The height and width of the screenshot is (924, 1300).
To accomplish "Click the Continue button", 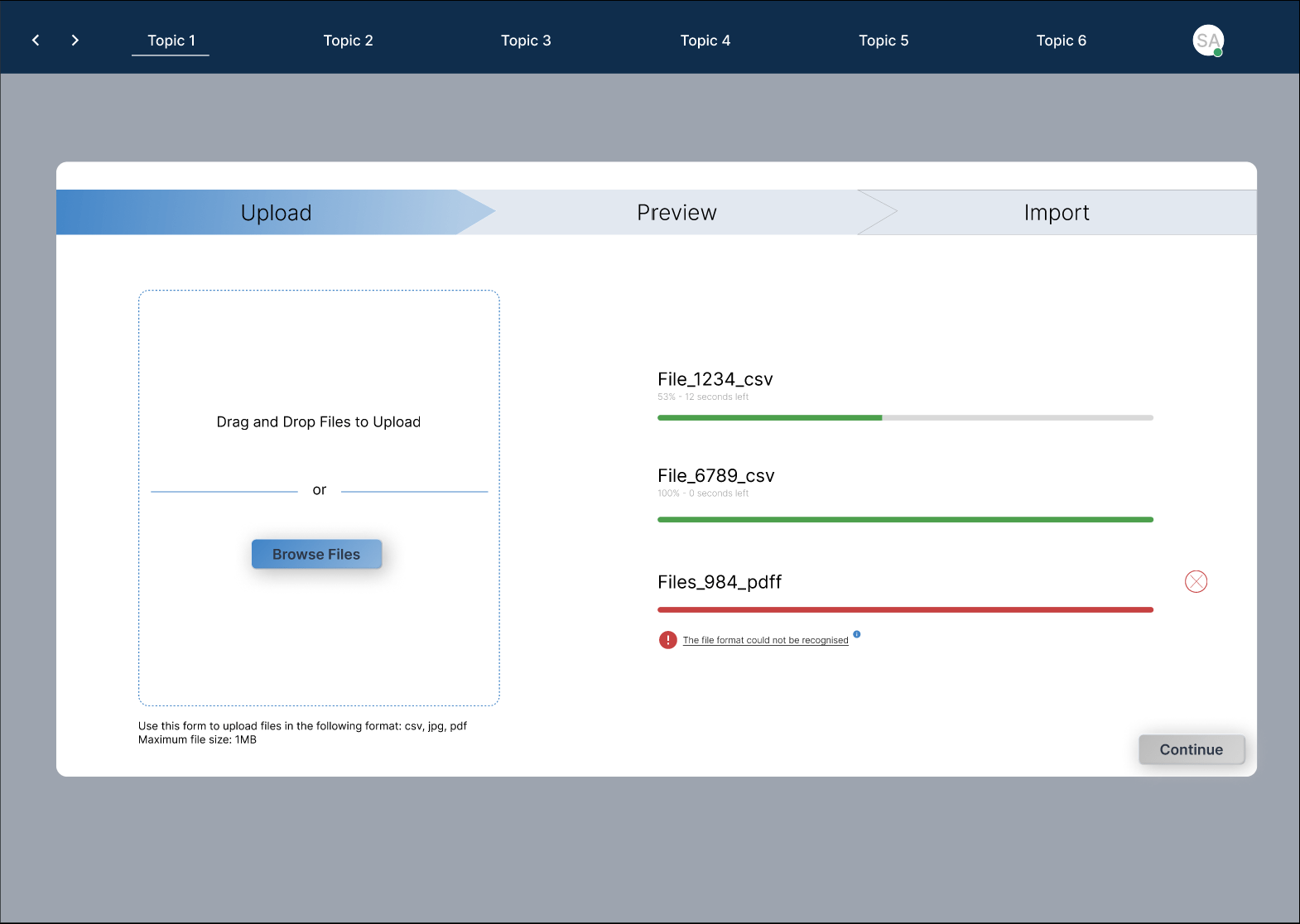I will tap(1192, 749).
